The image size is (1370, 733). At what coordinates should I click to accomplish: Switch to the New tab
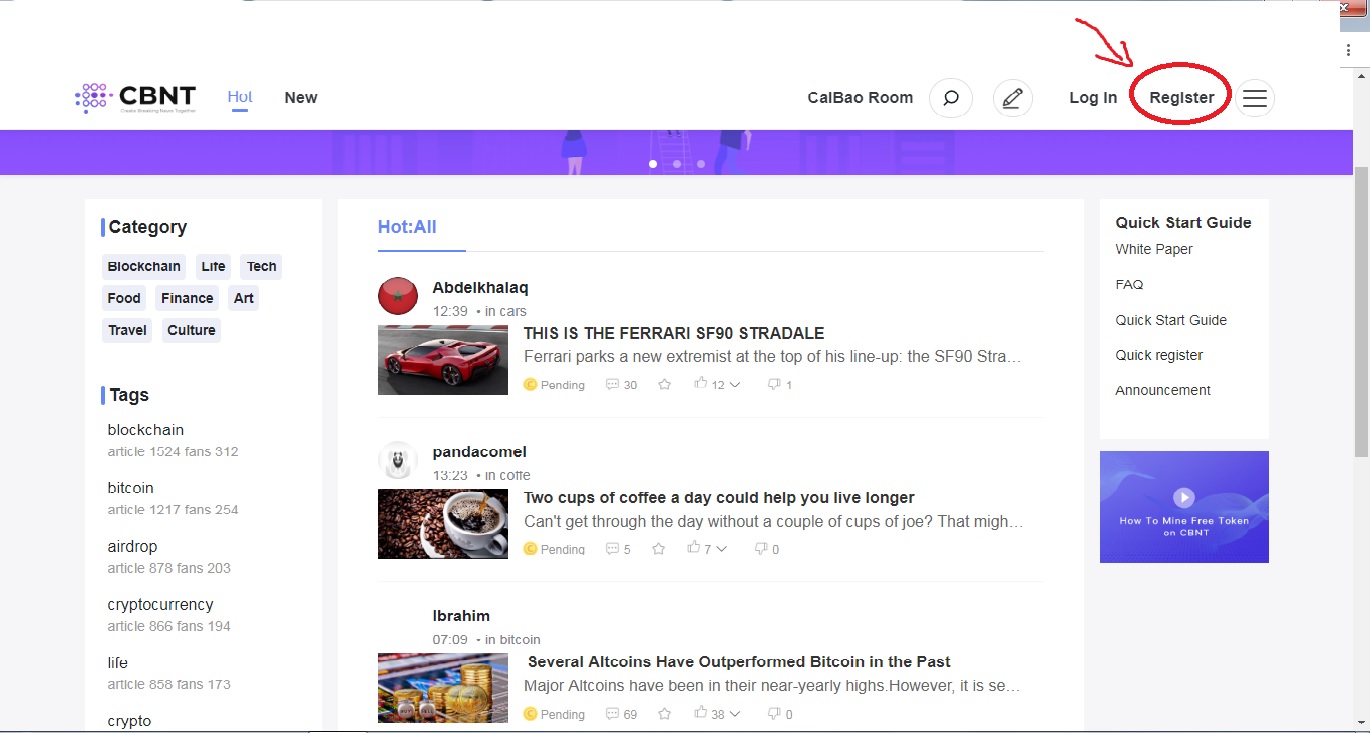[x=300, y=97]
